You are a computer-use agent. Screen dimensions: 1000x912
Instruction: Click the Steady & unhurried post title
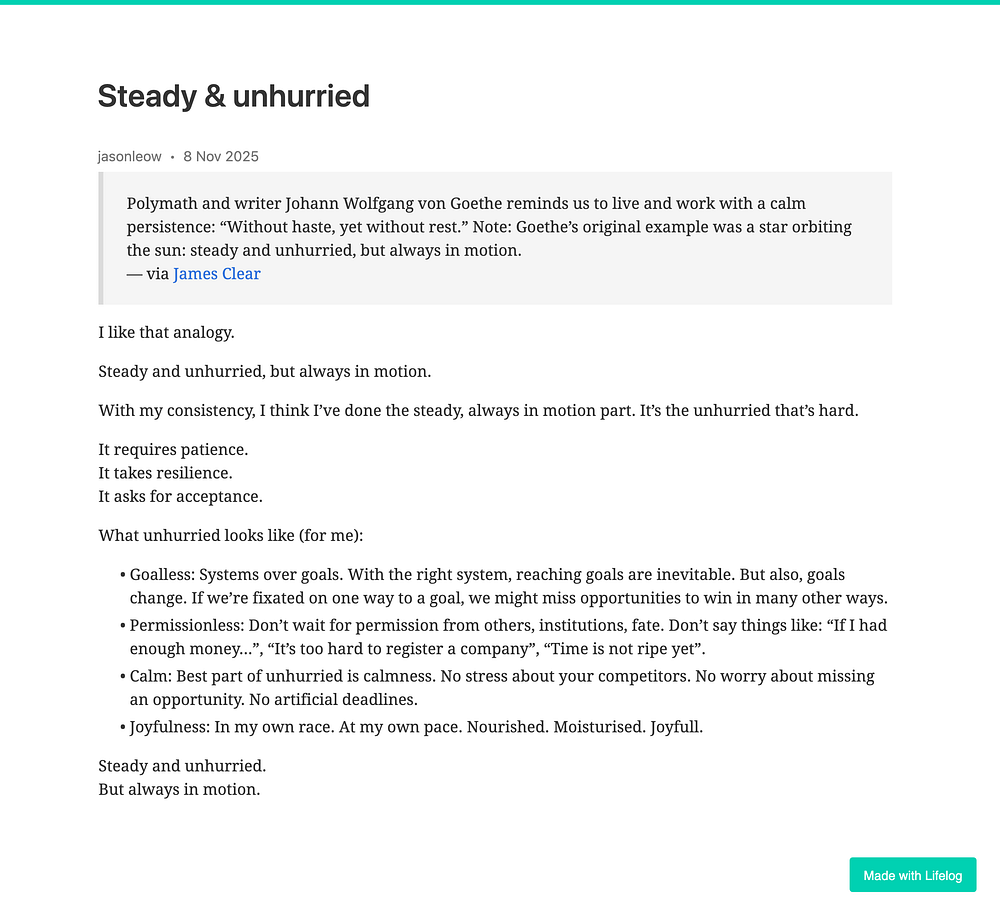[233, 96]
